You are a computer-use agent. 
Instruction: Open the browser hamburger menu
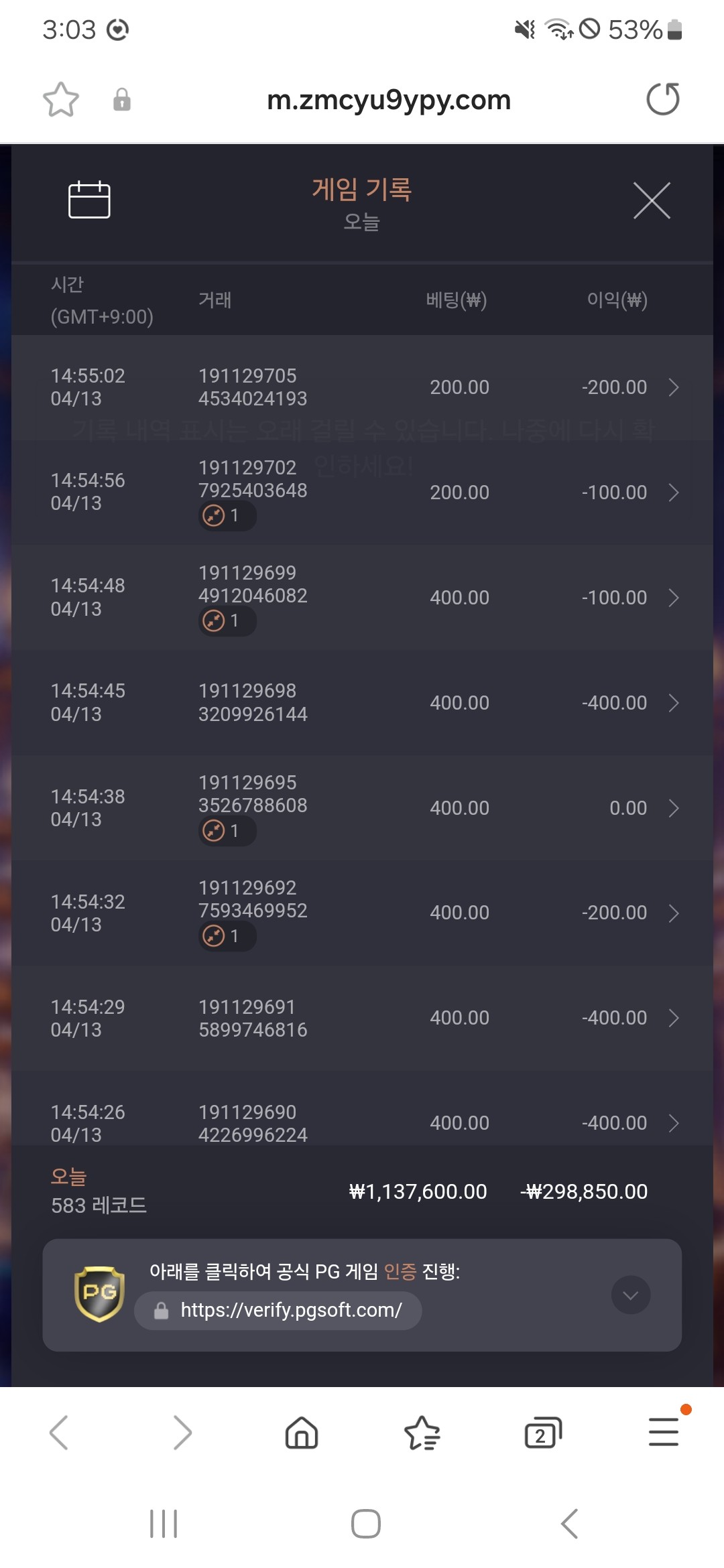[x=664, y=1432]
